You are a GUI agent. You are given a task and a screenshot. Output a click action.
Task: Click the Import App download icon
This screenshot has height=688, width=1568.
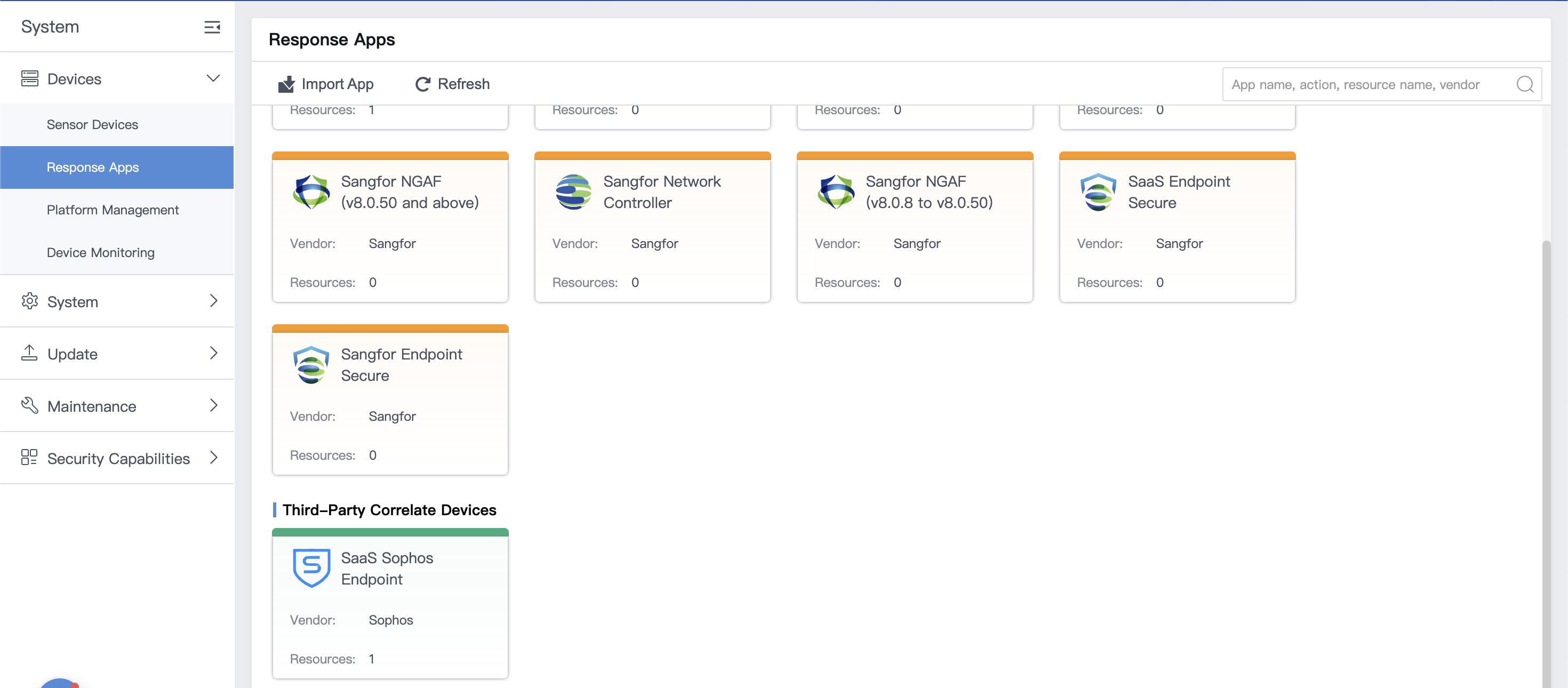click(x=286, y=84)
